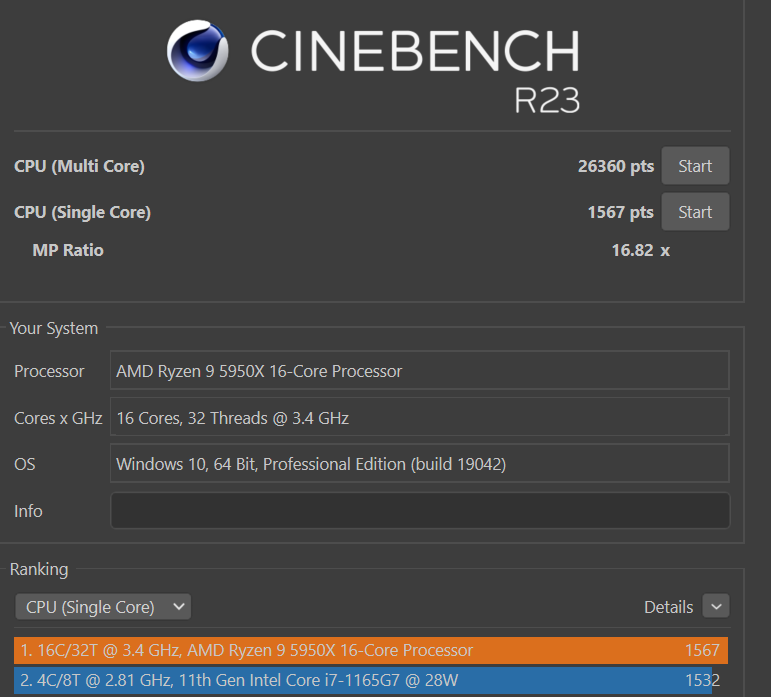Start the CPU Single Core benchmark

(695, 212)
